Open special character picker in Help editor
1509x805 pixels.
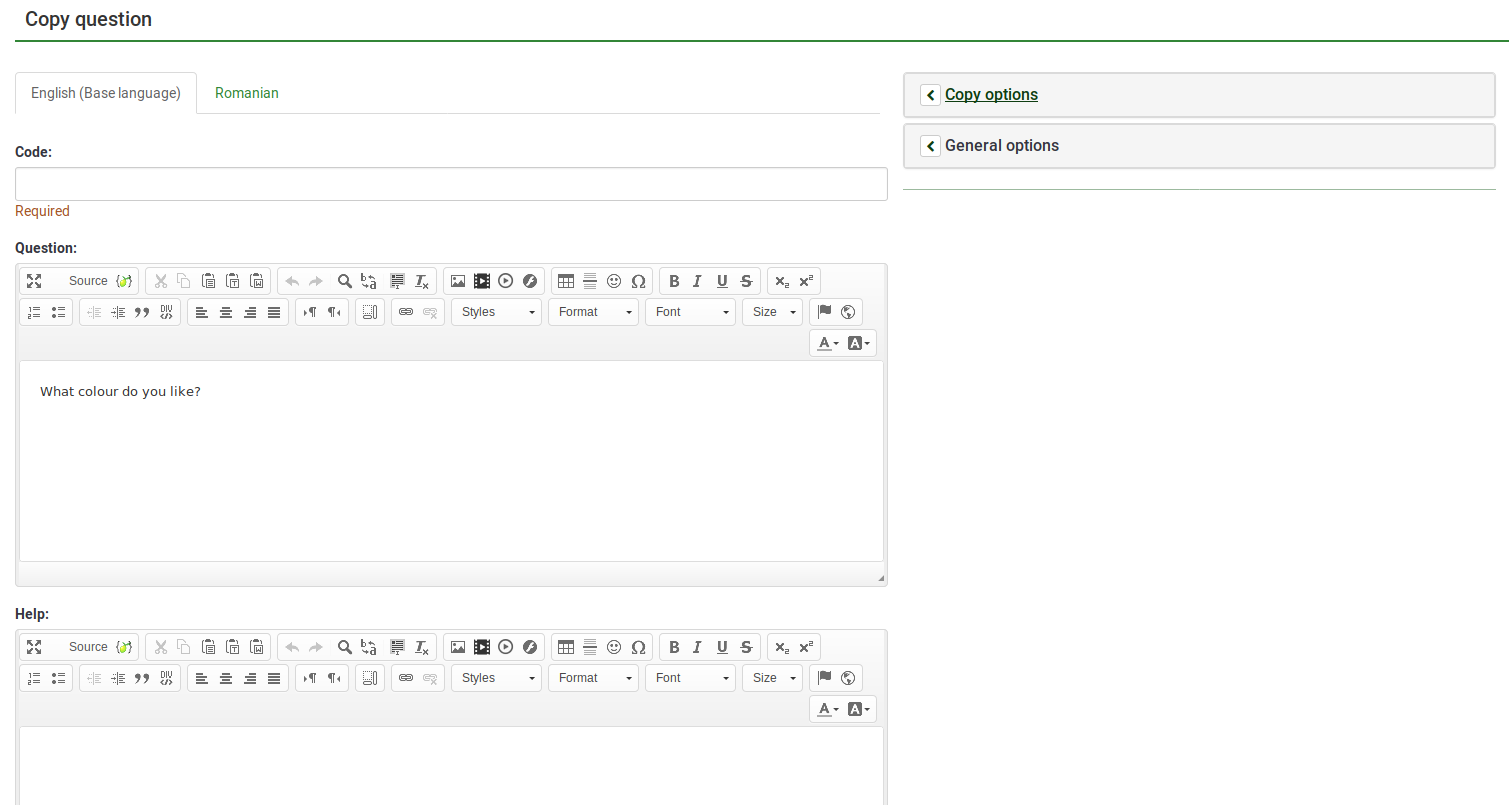(638, 647)
